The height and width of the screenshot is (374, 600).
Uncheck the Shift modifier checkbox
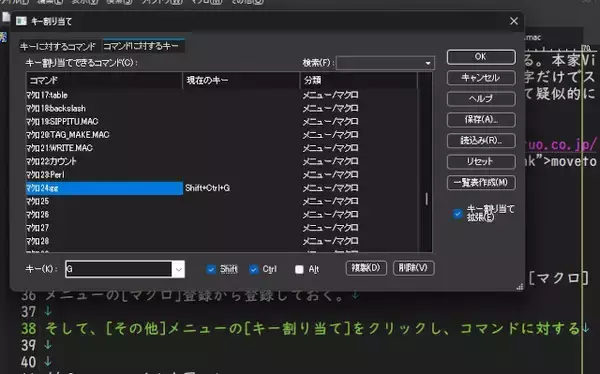click(x=211, y=269)
